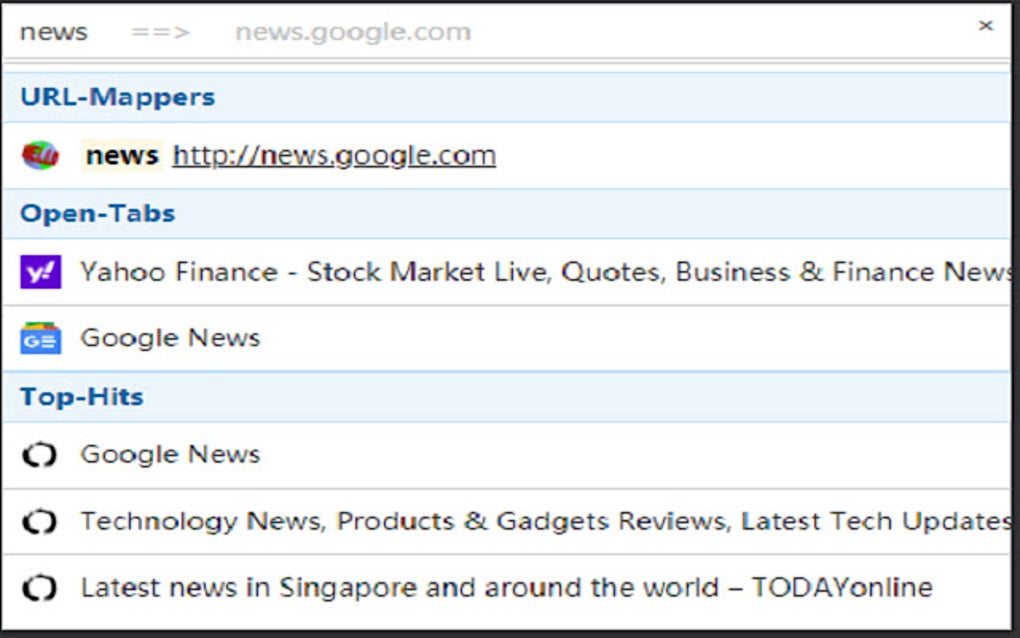This screenshot has height=638, width=1020.
Task: Click the news text in the search field
Action: 55,31
